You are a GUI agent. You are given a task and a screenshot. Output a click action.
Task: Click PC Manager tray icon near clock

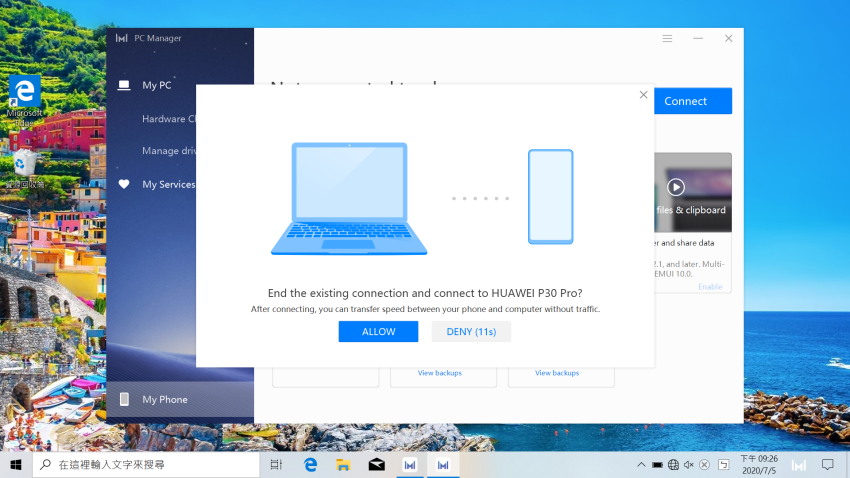799,464
